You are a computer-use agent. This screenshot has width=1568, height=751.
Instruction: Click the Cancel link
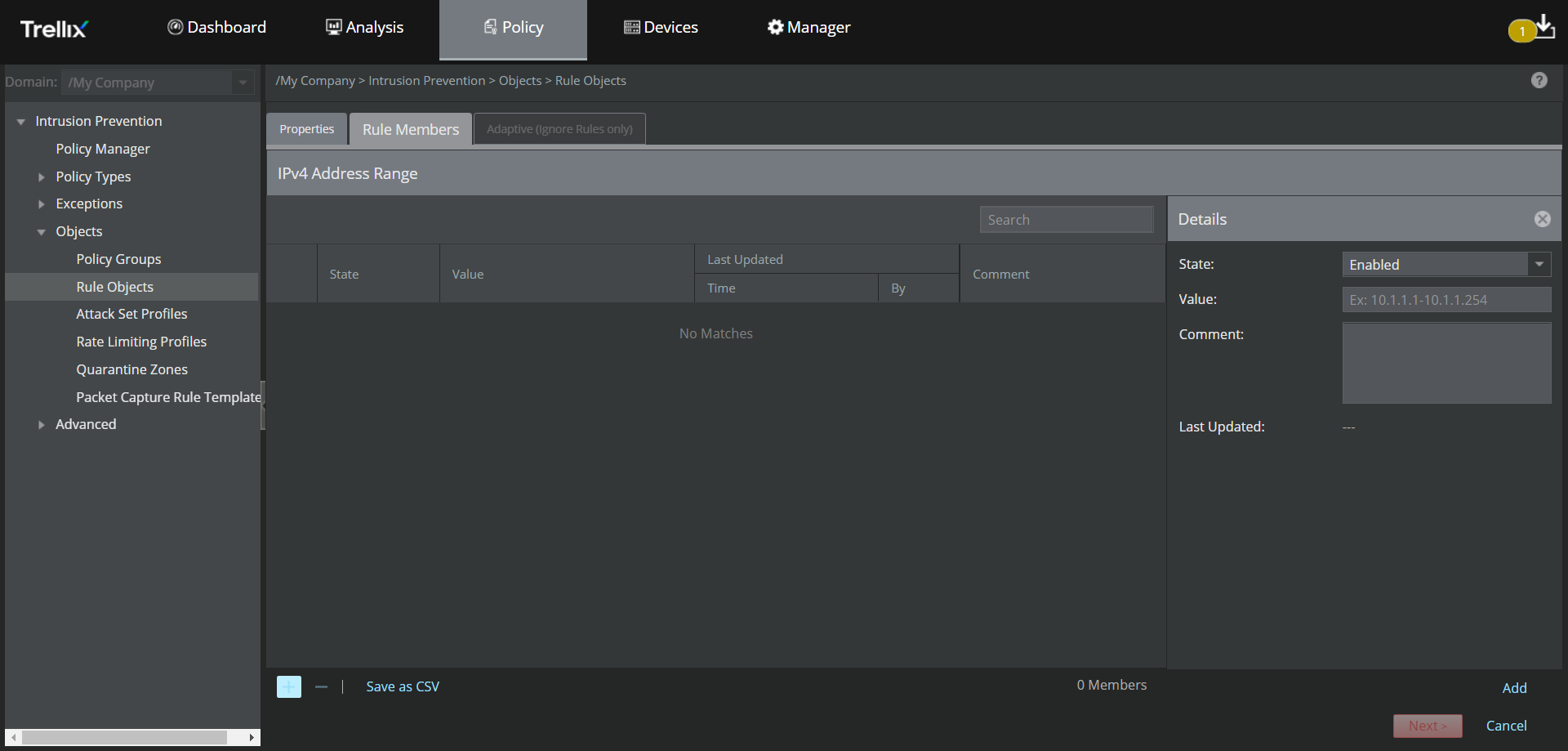coord(1506,726)
